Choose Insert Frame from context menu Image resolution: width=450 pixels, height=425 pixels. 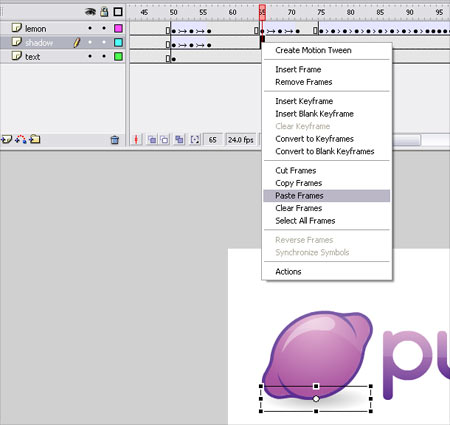pyautogui.click(x=298, y=69)
